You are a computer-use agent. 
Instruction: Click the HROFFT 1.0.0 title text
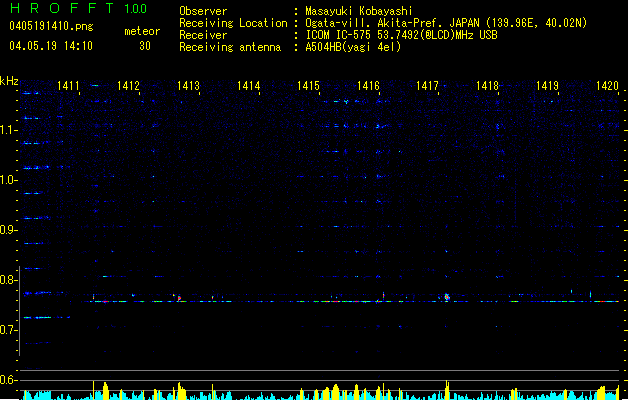[x=79, y=8]
